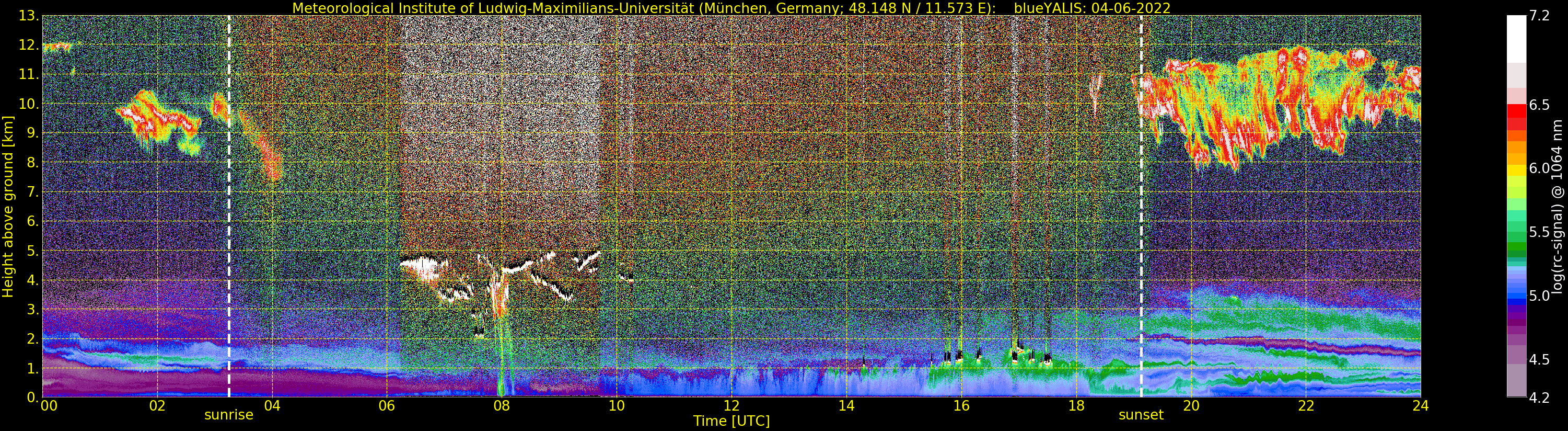Click the time axis tick label 24
The image size is (1568, 431).
1421,406
